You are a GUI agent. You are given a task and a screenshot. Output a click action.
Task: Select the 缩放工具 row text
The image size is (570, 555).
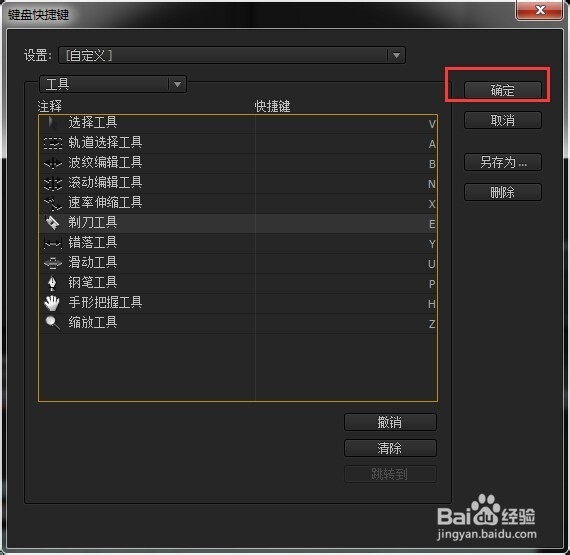click(93, 322)
